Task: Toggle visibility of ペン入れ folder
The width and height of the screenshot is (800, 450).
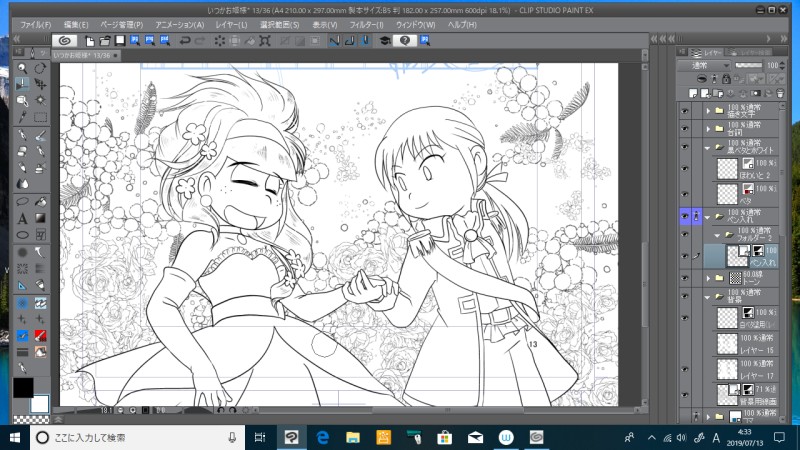Action: tap(685, 216)
